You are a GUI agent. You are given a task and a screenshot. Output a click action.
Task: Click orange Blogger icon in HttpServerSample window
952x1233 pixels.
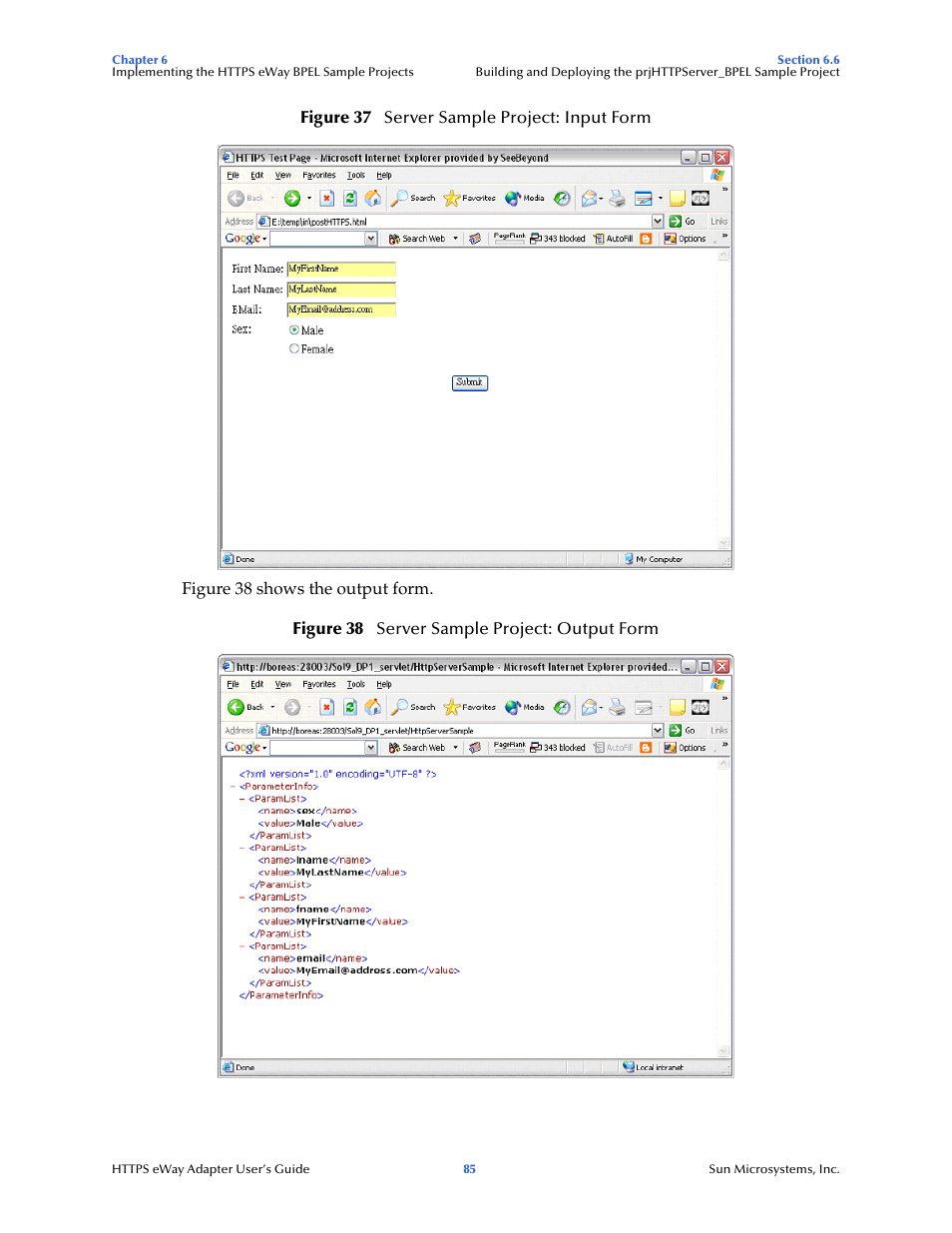click(646, 748)
